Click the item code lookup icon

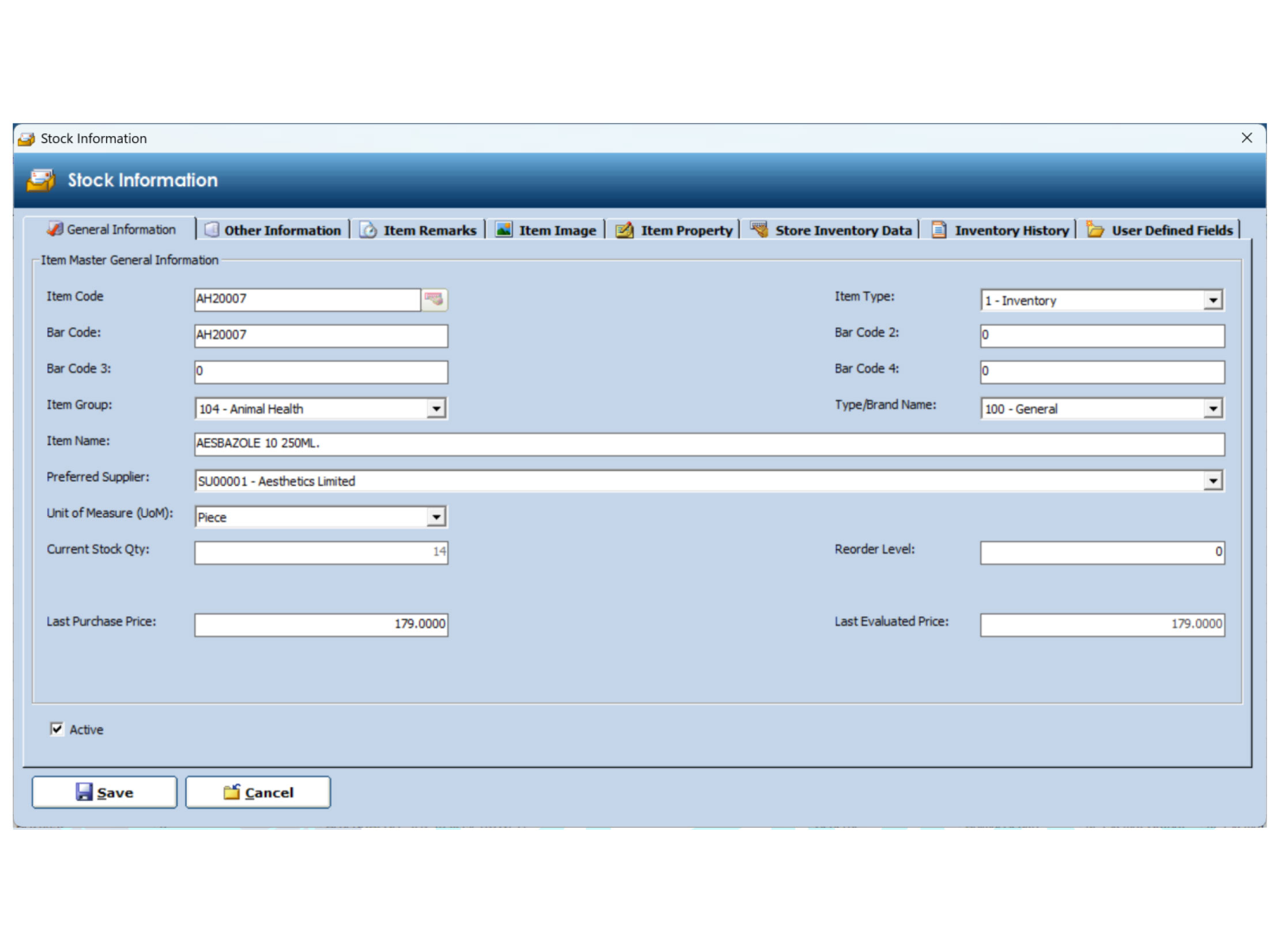click(434, 299)
